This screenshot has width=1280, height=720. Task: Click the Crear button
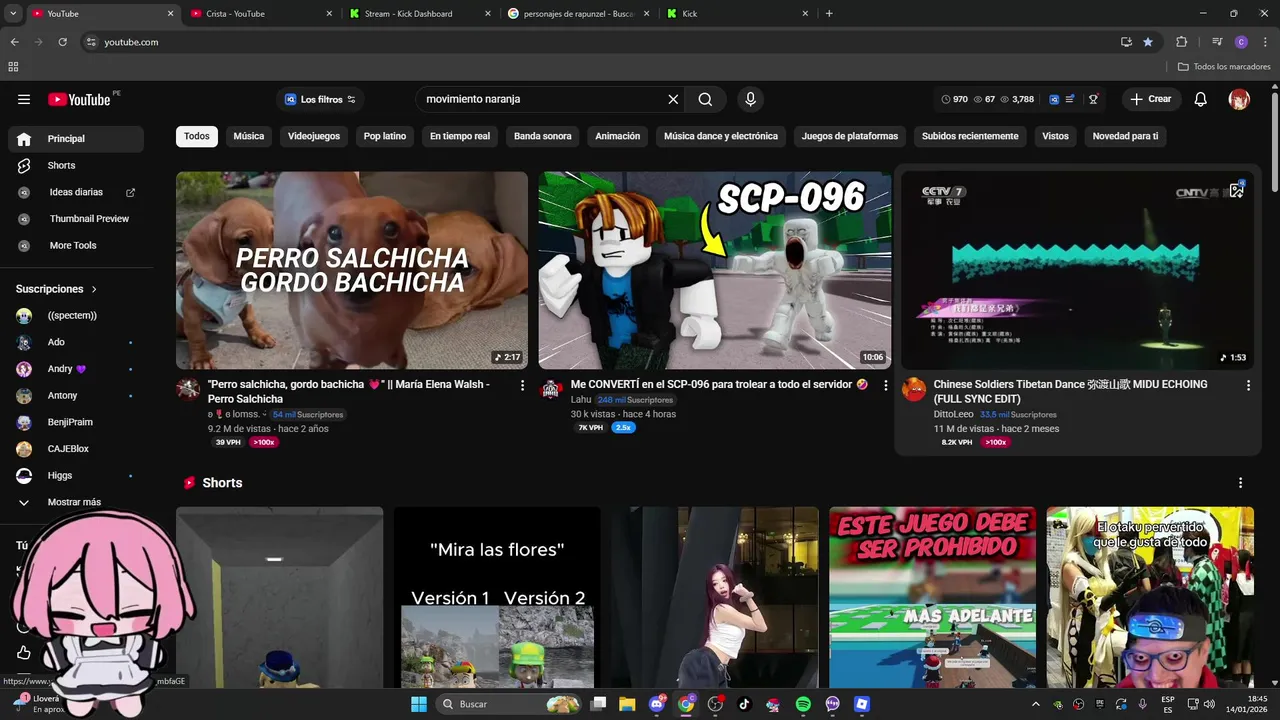[x=1150, y=99]
